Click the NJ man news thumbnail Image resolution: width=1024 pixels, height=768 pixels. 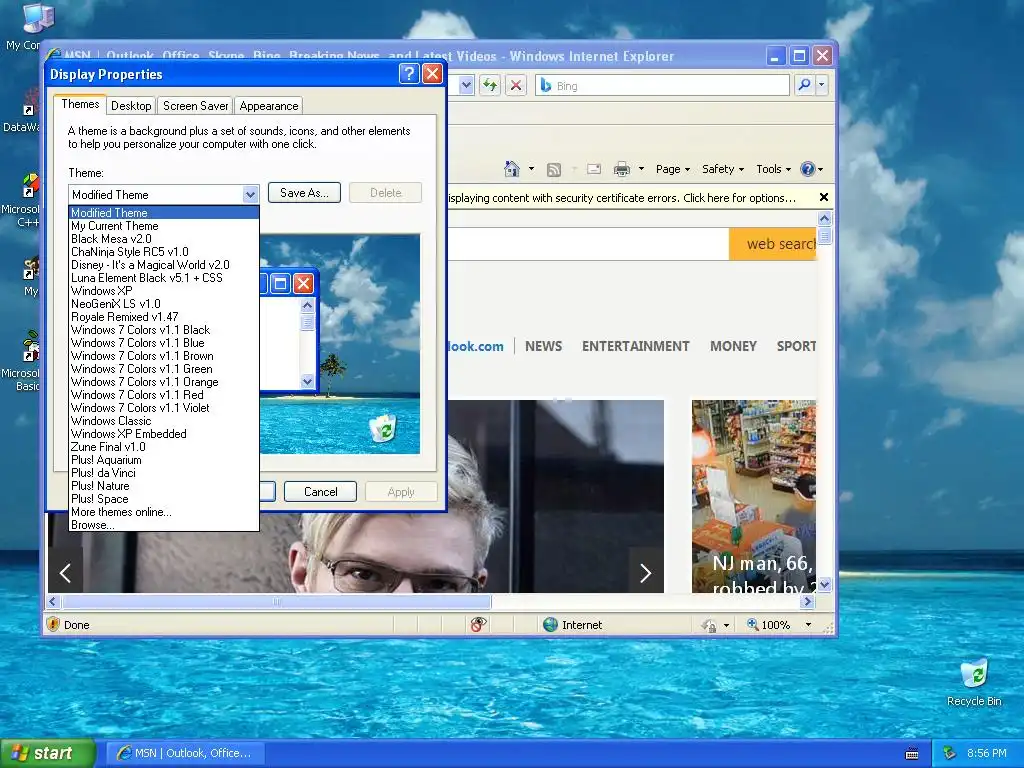click(x=754, y=496)
